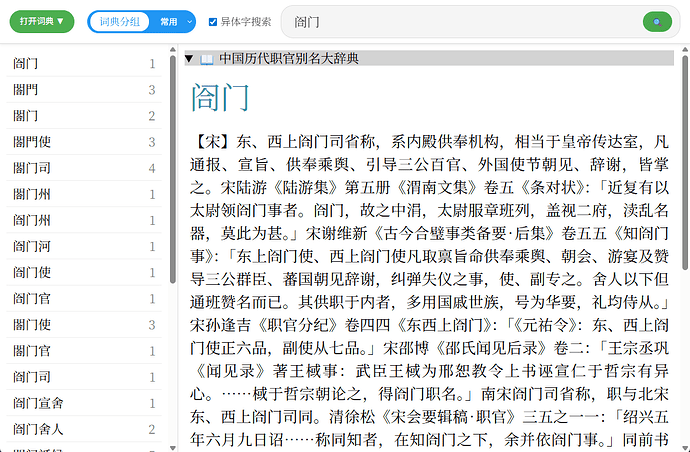Click the green magnifier search button
690x452 pixels.
(x=657, y=22)
